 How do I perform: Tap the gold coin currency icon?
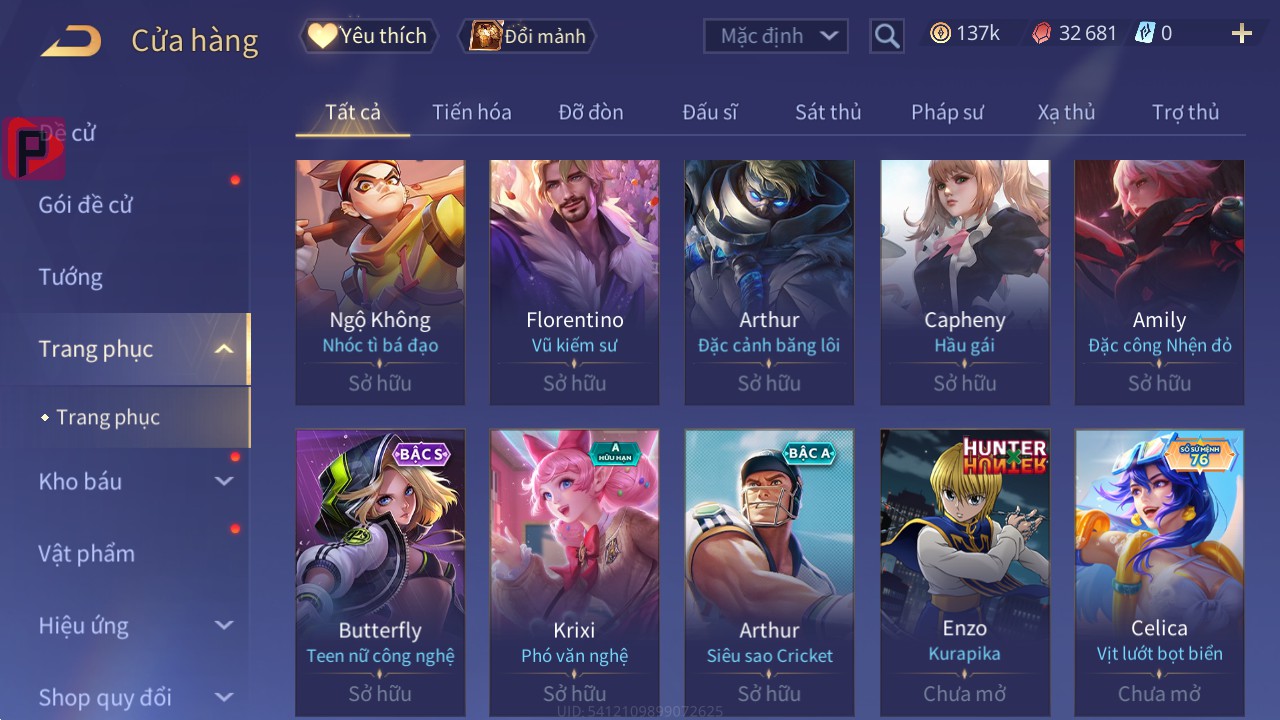click(x=940, y=33)
